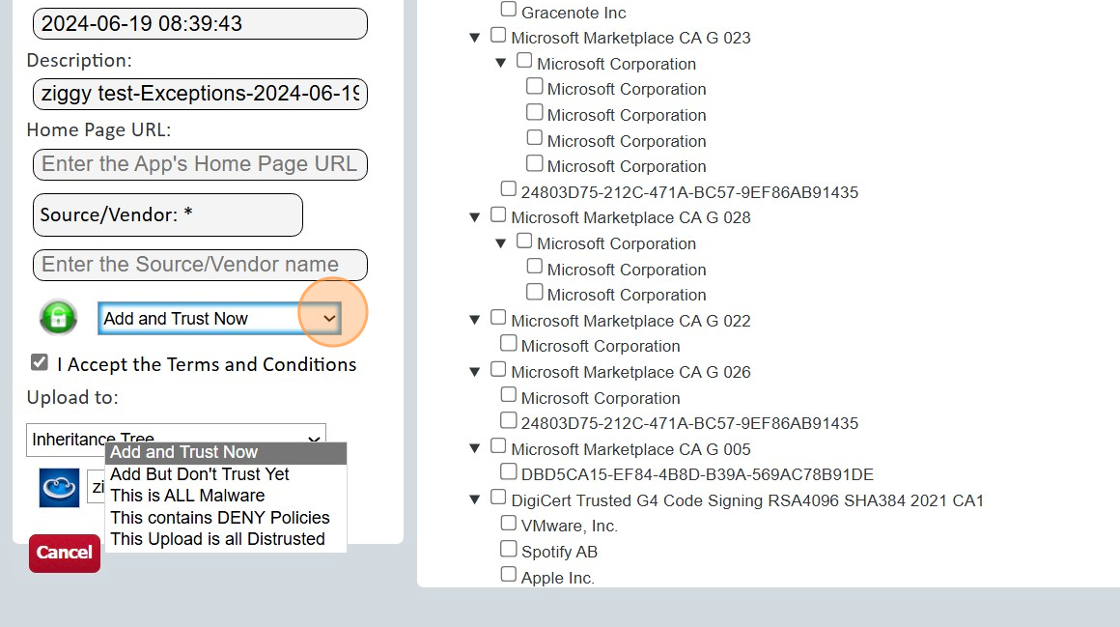Image resolution: width=1120 pixels, height=627 pixels.
Task: Check Microsoft Marketplace CA G 023
Action: pos(497,34)
